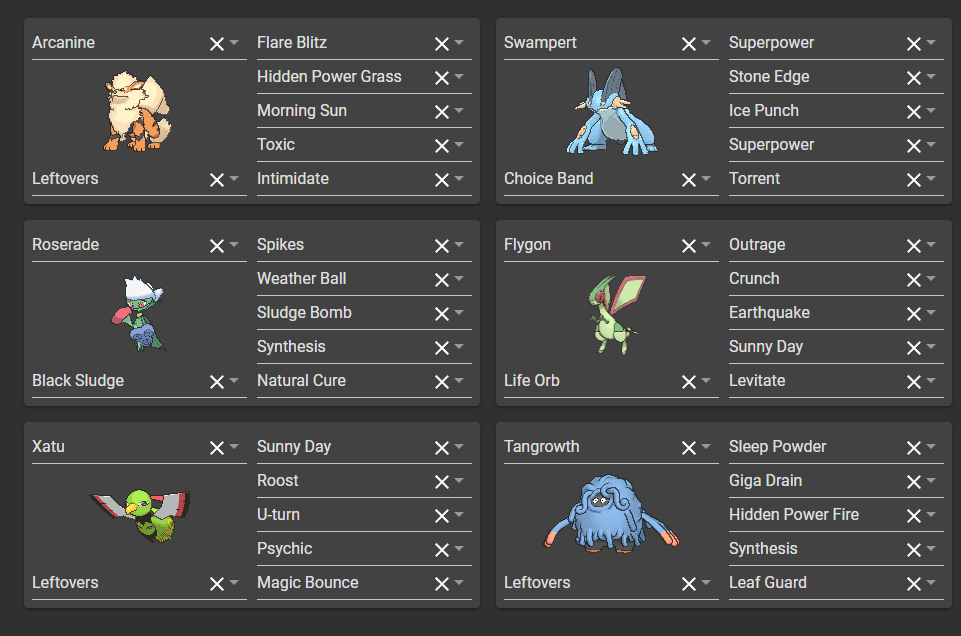Expand the U-turn move dropdown
961x636 pixels.
(458, 515)
